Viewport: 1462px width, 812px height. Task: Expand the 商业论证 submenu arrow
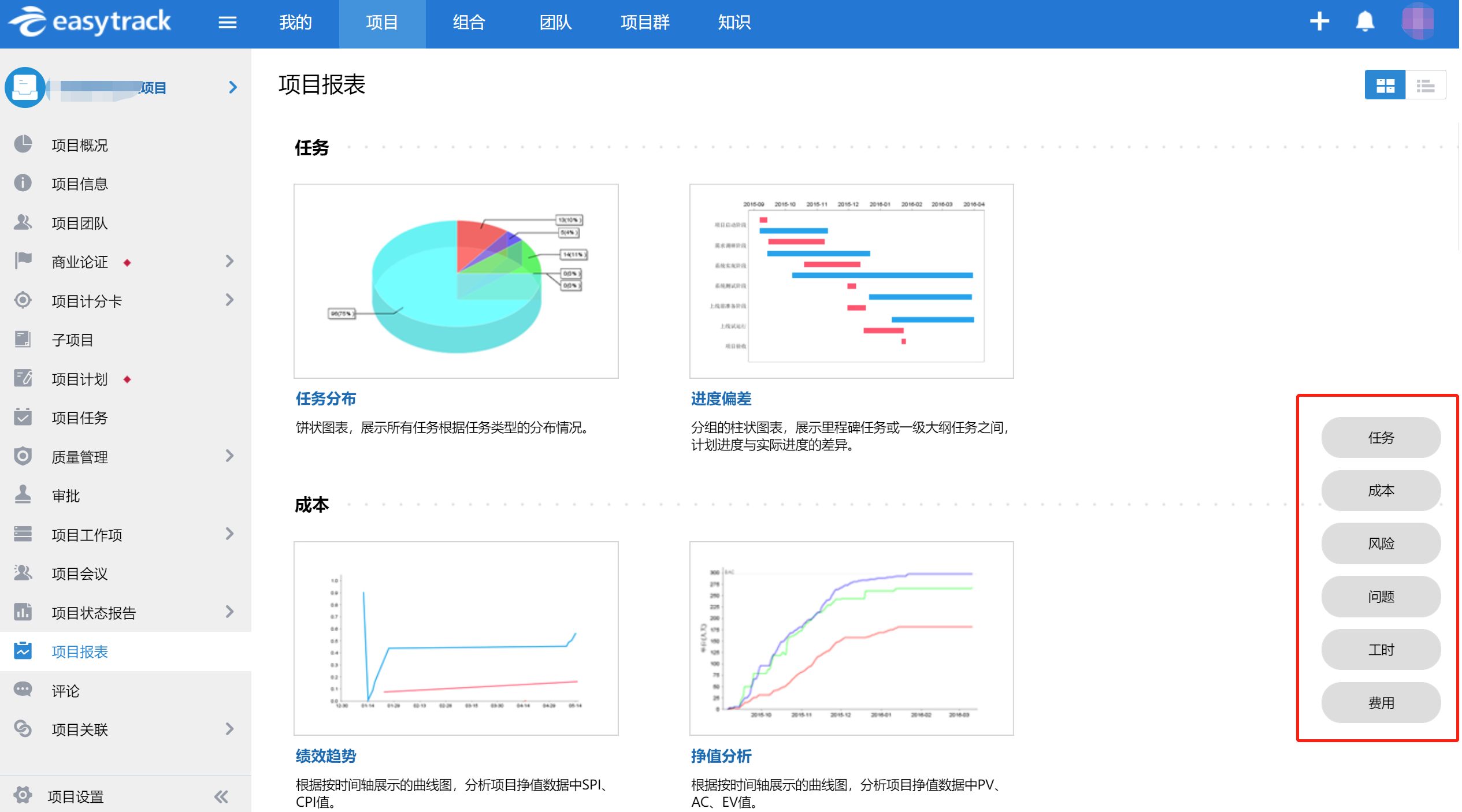click(x=230, y=262)
